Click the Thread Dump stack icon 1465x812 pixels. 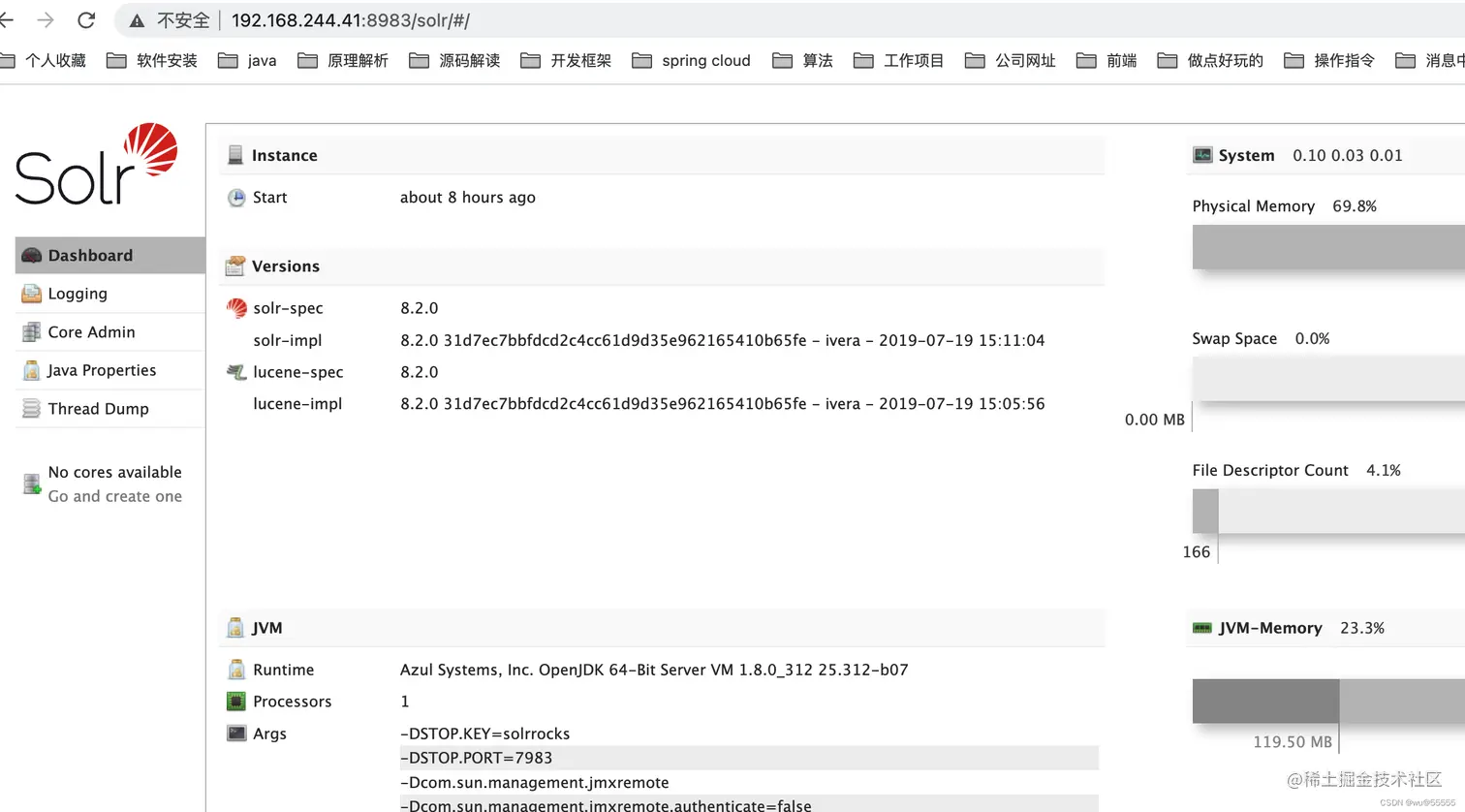click(32, 409)
